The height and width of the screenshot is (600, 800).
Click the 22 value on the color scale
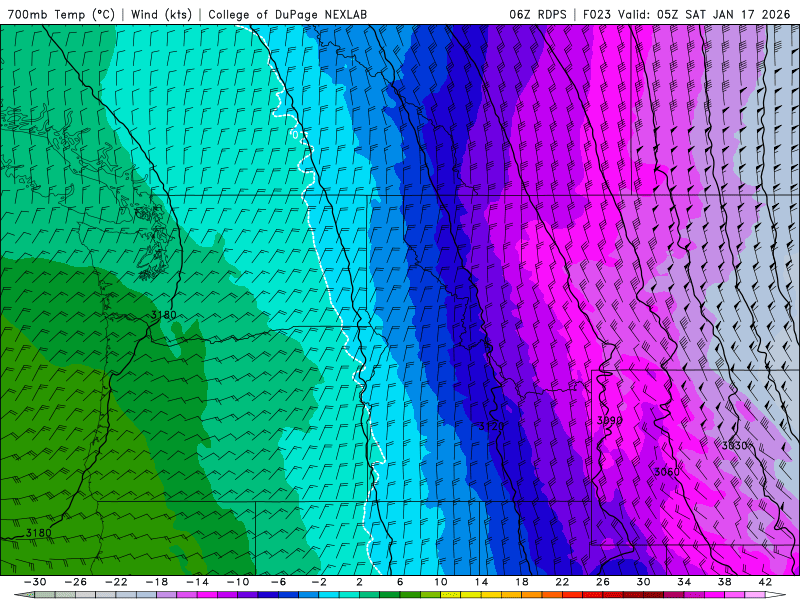click(562, 582)
